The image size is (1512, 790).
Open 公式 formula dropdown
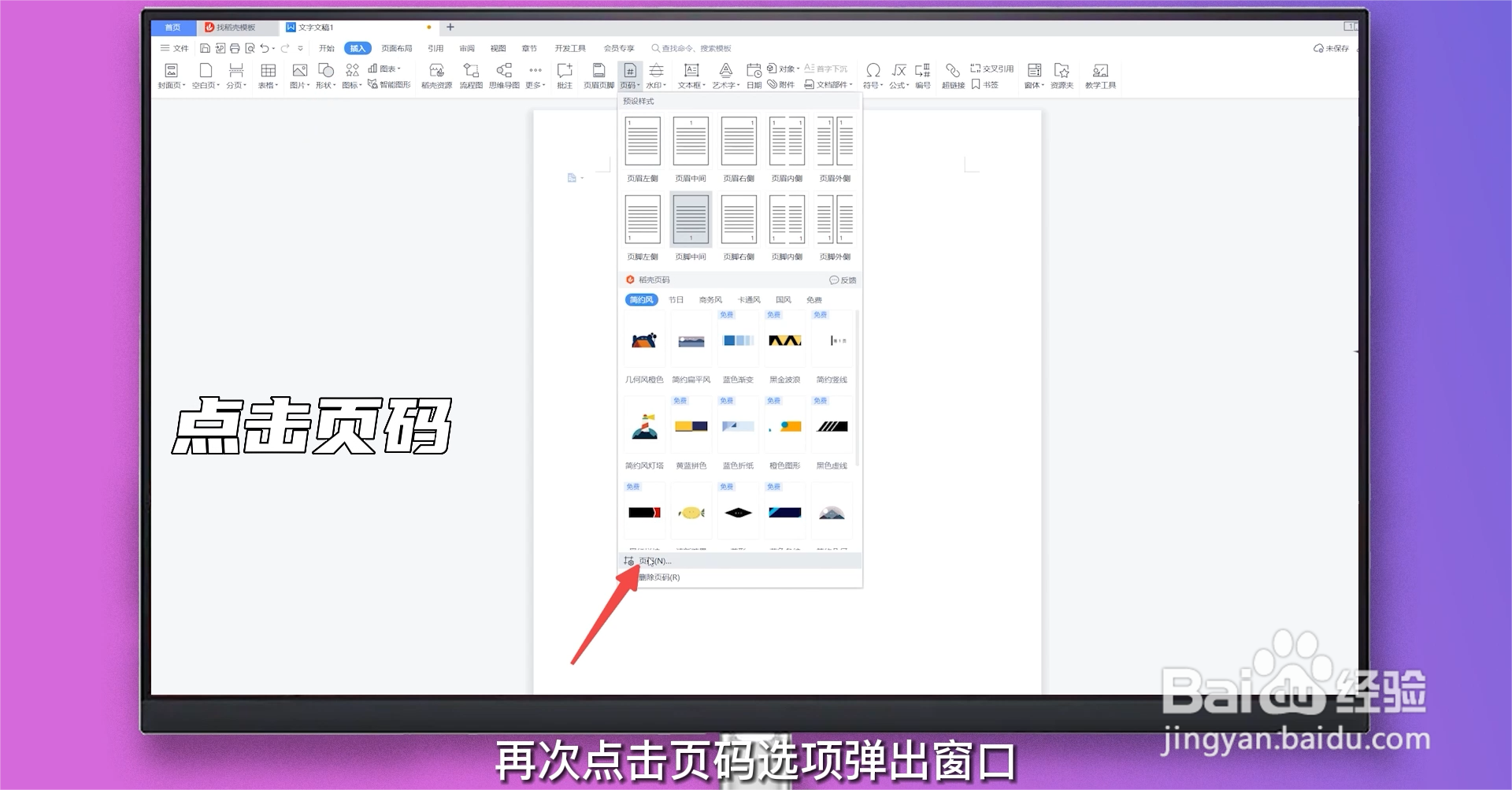pos(899,76)
